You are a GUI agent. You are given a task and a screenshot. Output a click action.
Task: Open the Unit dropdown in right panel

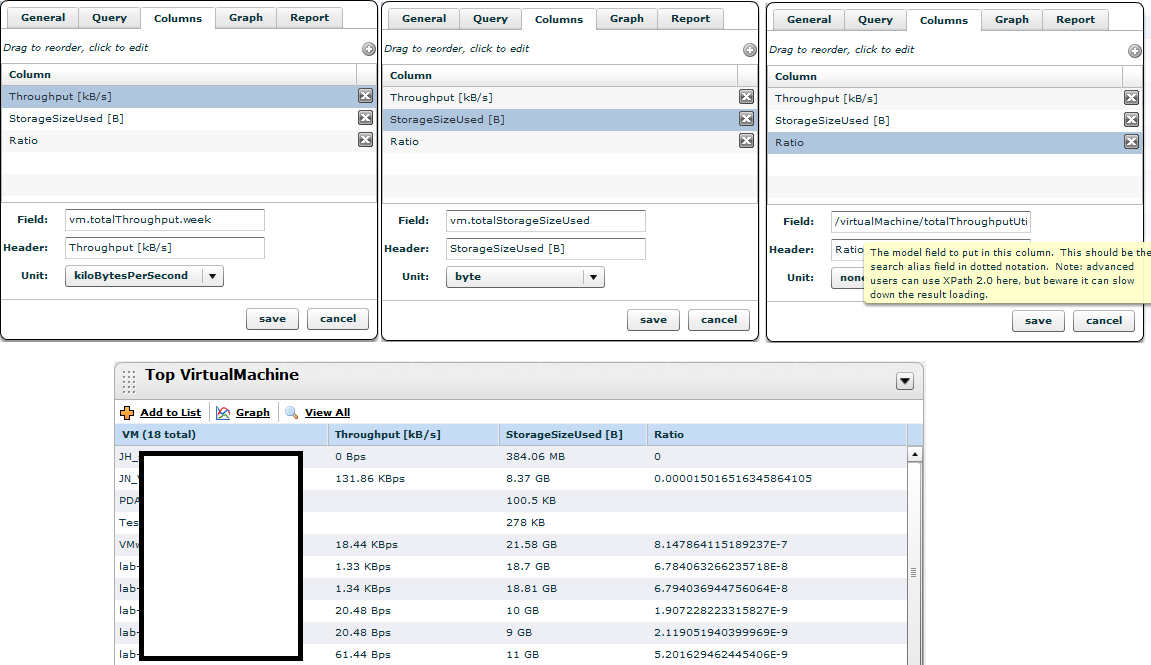tap(848, 278)
